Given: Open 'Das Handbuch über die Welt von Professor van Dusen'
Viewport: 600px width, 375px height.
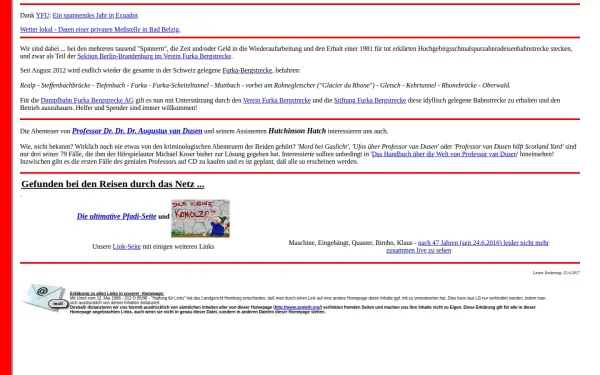Looking at the screenshot, I should [444, 154].
